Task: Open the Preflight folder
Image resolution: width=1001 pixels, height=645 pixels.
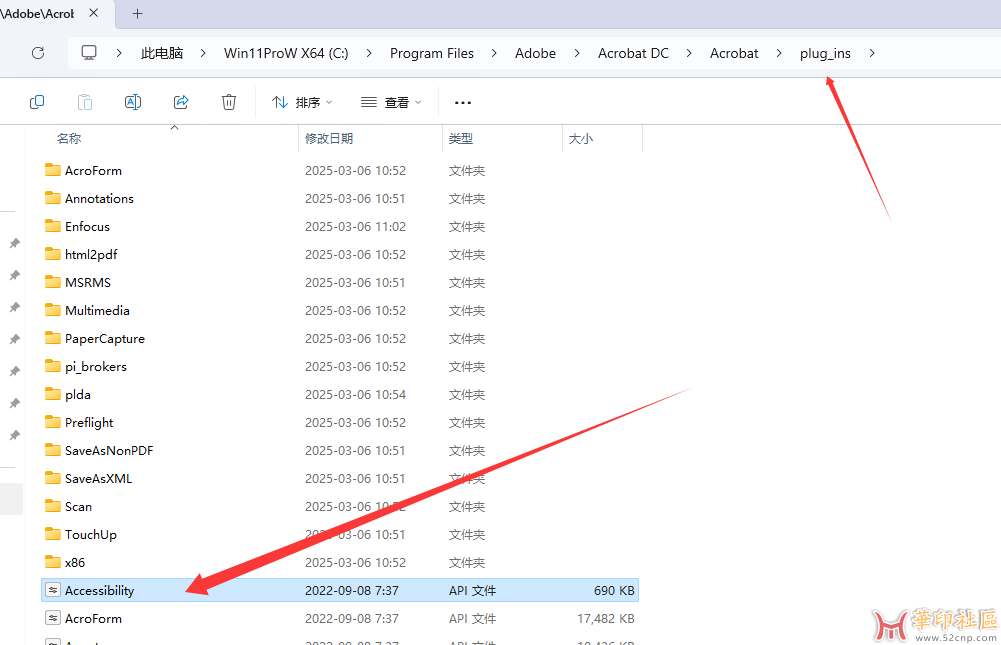Action: tap(89, 422)
